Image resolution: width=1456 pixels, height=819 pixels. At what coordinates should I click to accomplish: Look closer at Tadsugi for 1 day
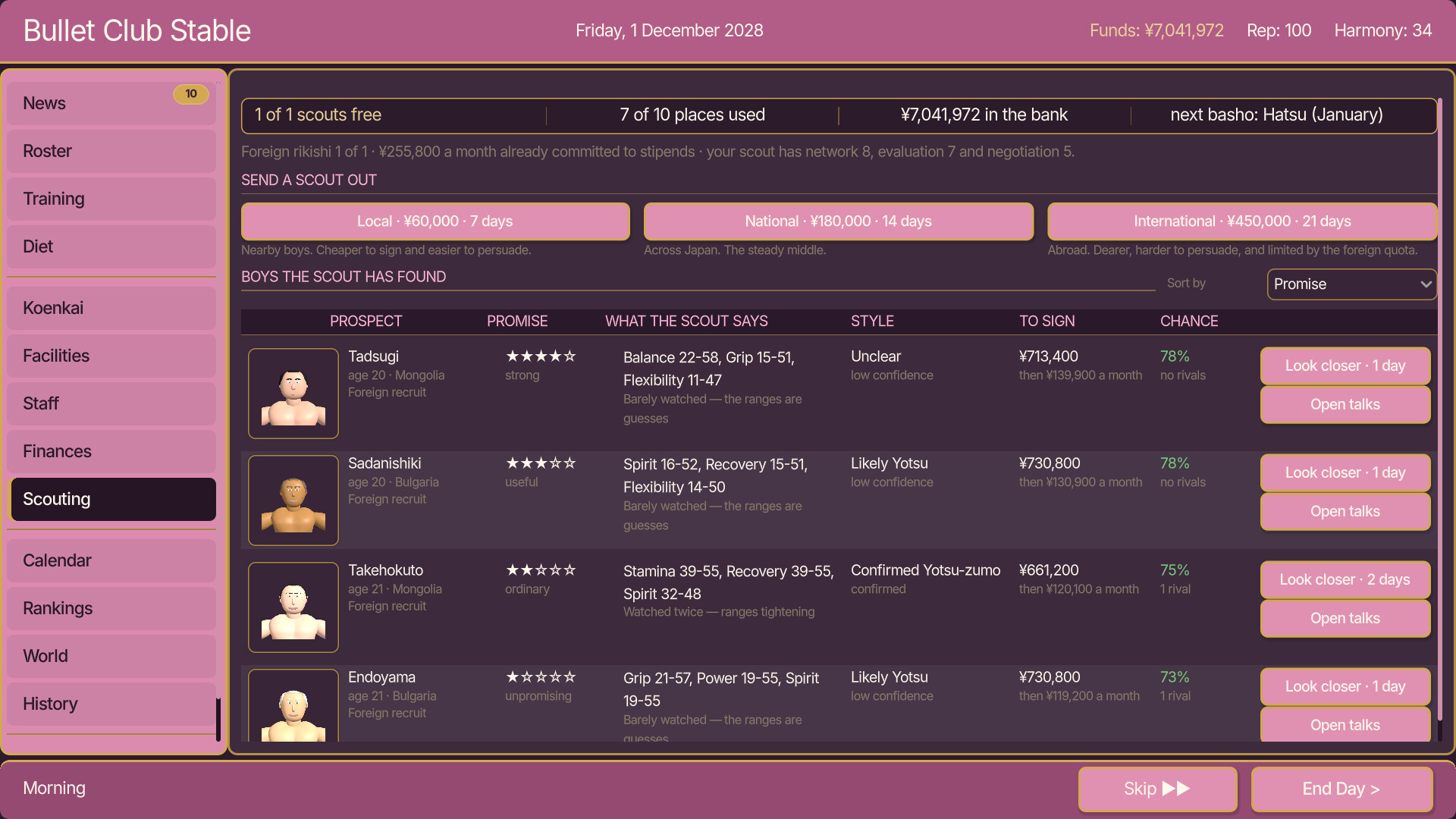pos(1345,366)
